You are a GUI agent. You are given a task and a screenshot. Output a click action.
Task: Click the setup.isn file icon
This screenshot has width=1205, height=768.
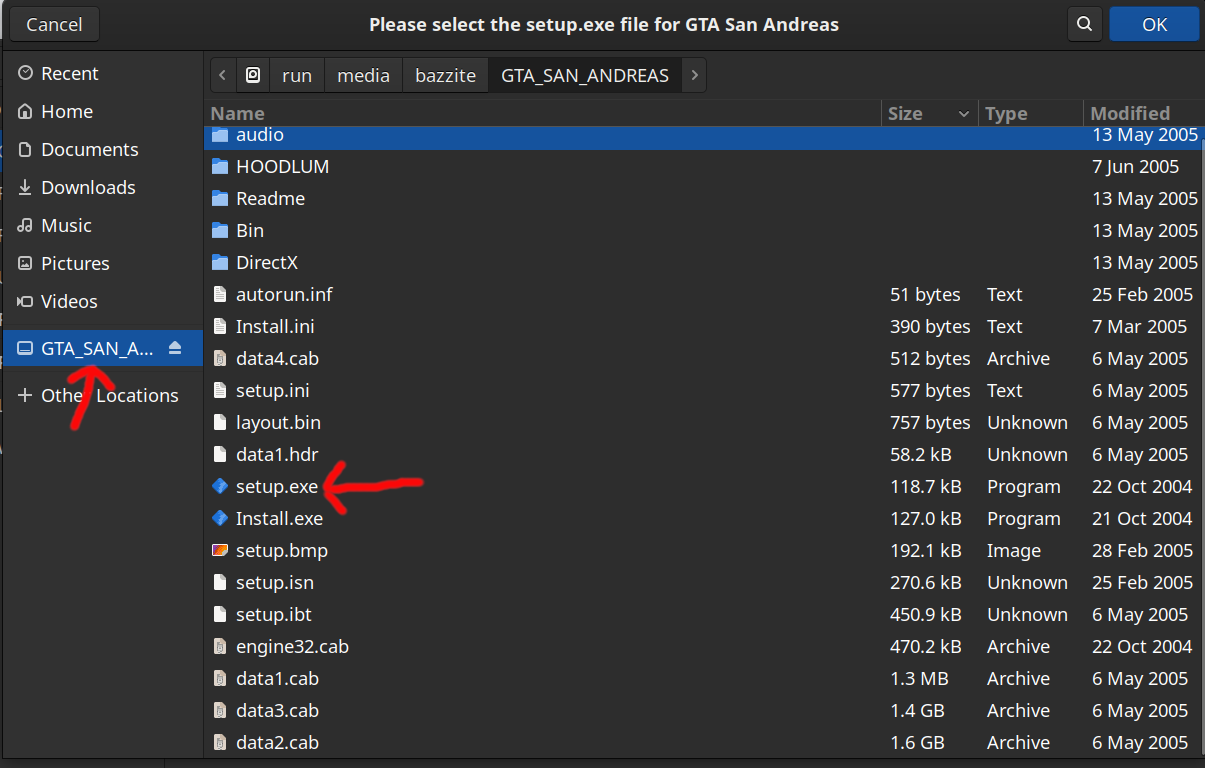coord(220,582)
